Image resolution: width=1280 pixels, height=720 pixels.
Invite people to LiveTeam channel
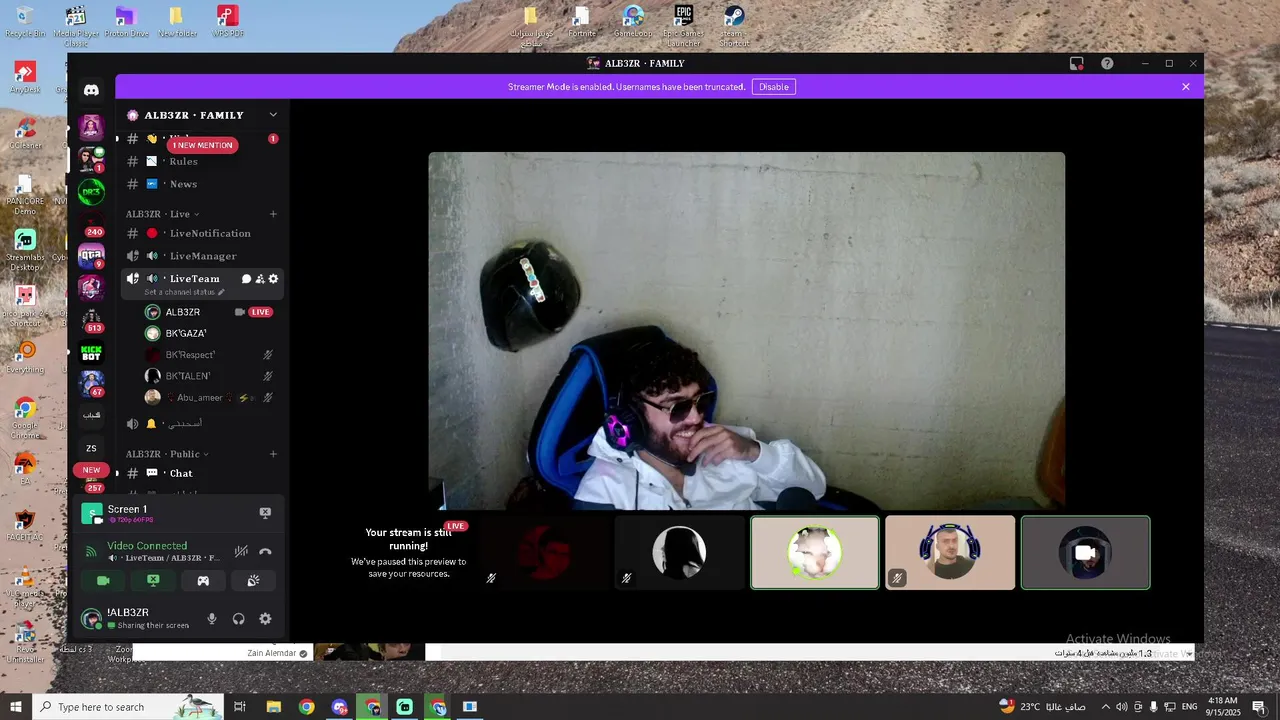(x=260, y=279)
